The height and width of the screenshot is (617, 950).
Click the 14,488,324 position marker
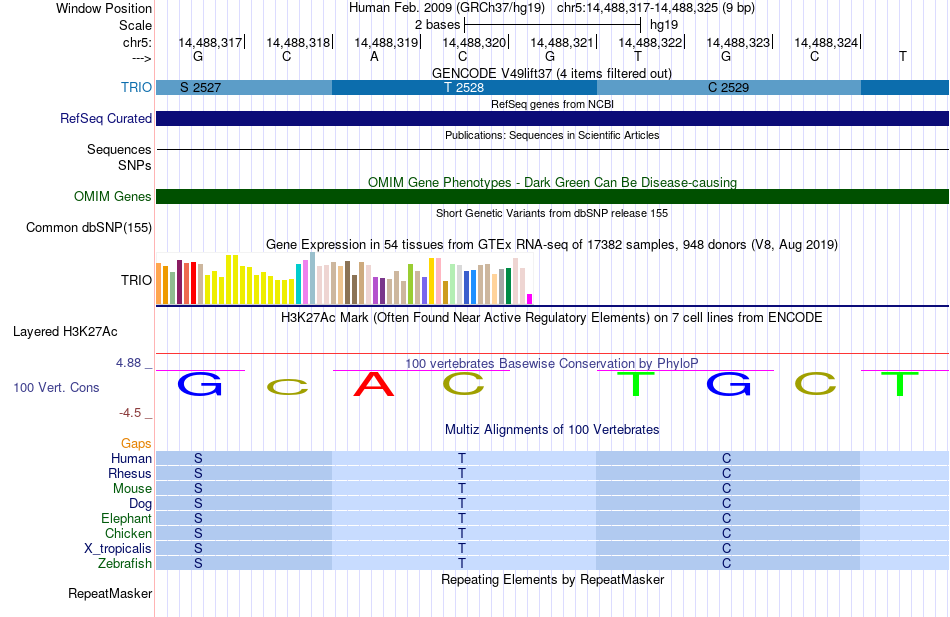pyautogui.click(x=826, y=42)
